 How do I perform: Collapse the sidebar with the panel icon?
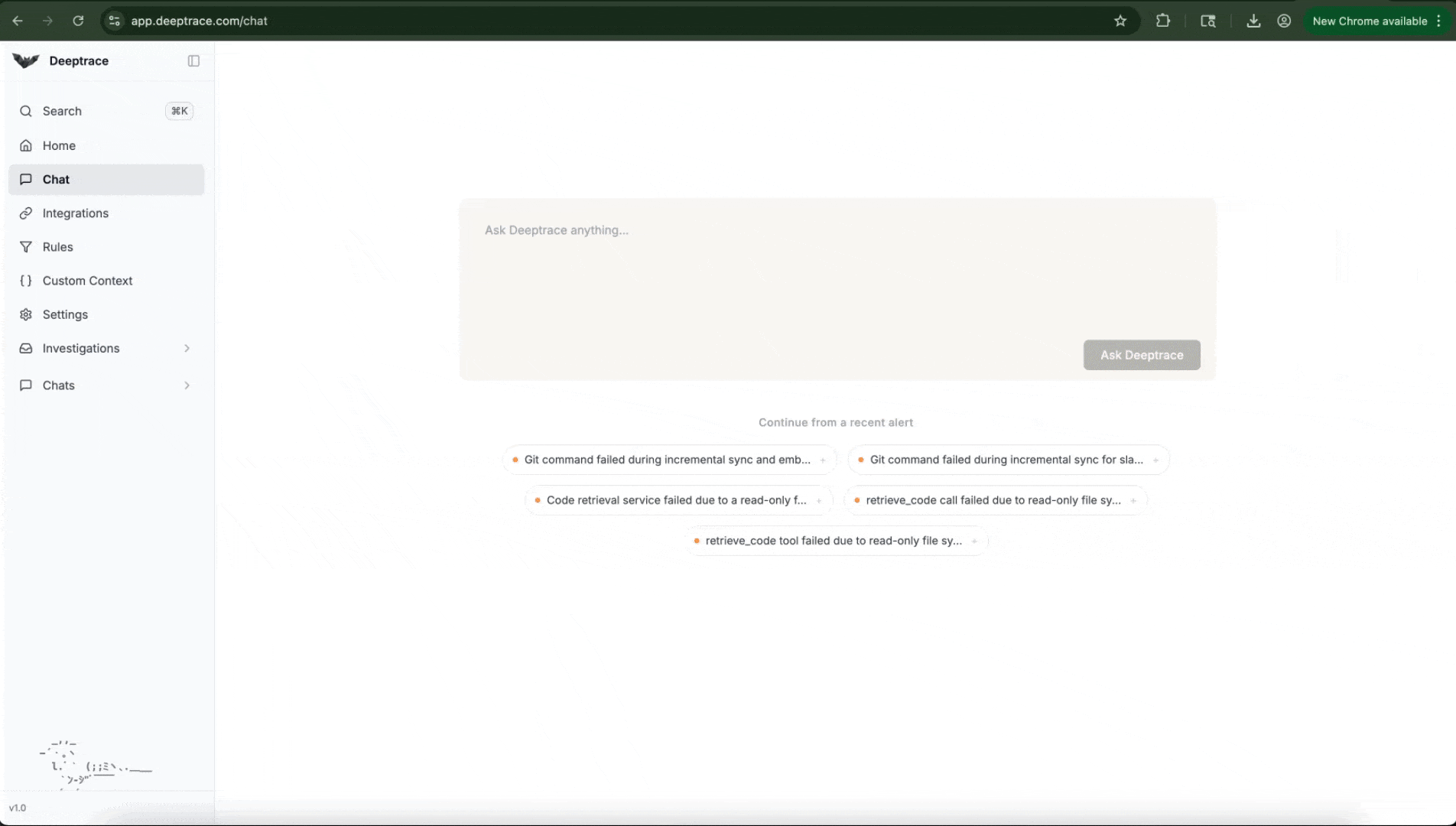pyautogui.click(x=193, y=60)
